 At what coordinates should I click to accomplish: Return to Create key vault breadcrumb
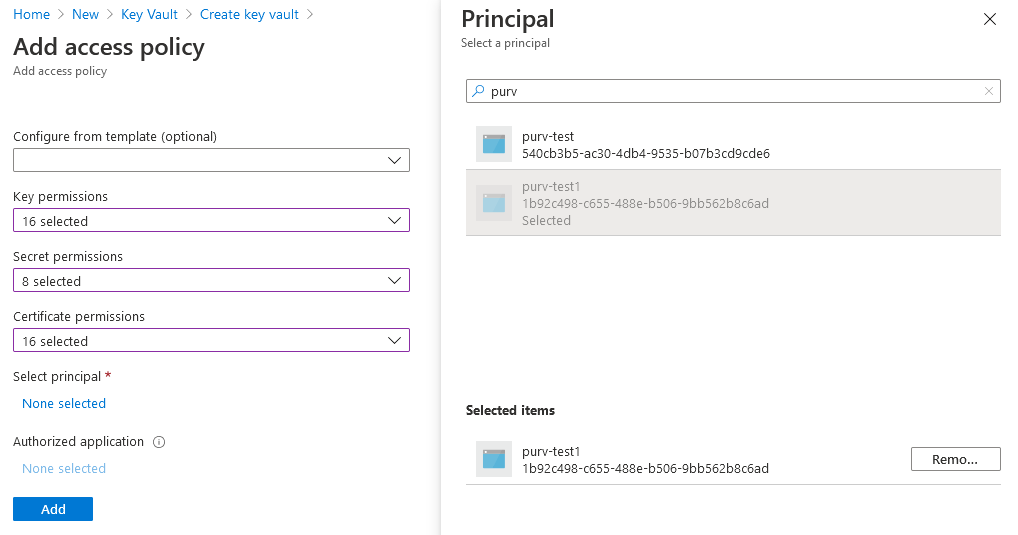tap(249, 15)
